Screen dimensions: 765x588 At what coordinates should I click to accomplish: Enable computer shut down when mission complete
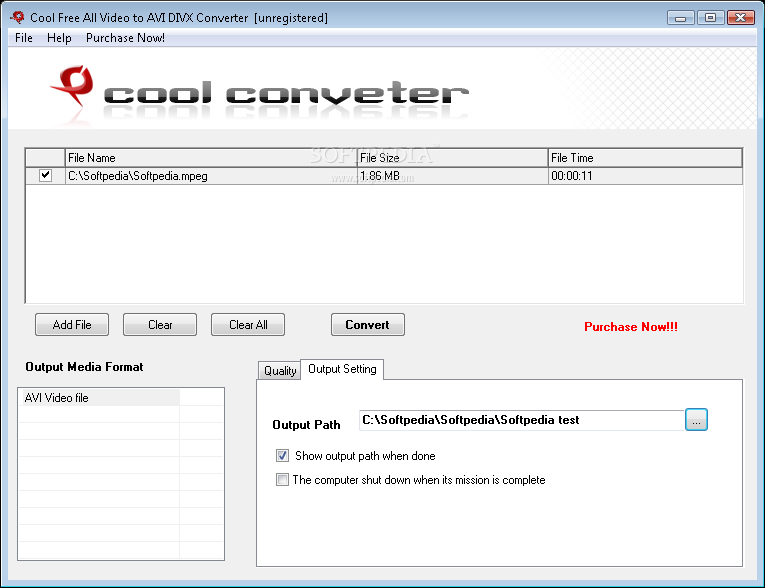[282, 479]
